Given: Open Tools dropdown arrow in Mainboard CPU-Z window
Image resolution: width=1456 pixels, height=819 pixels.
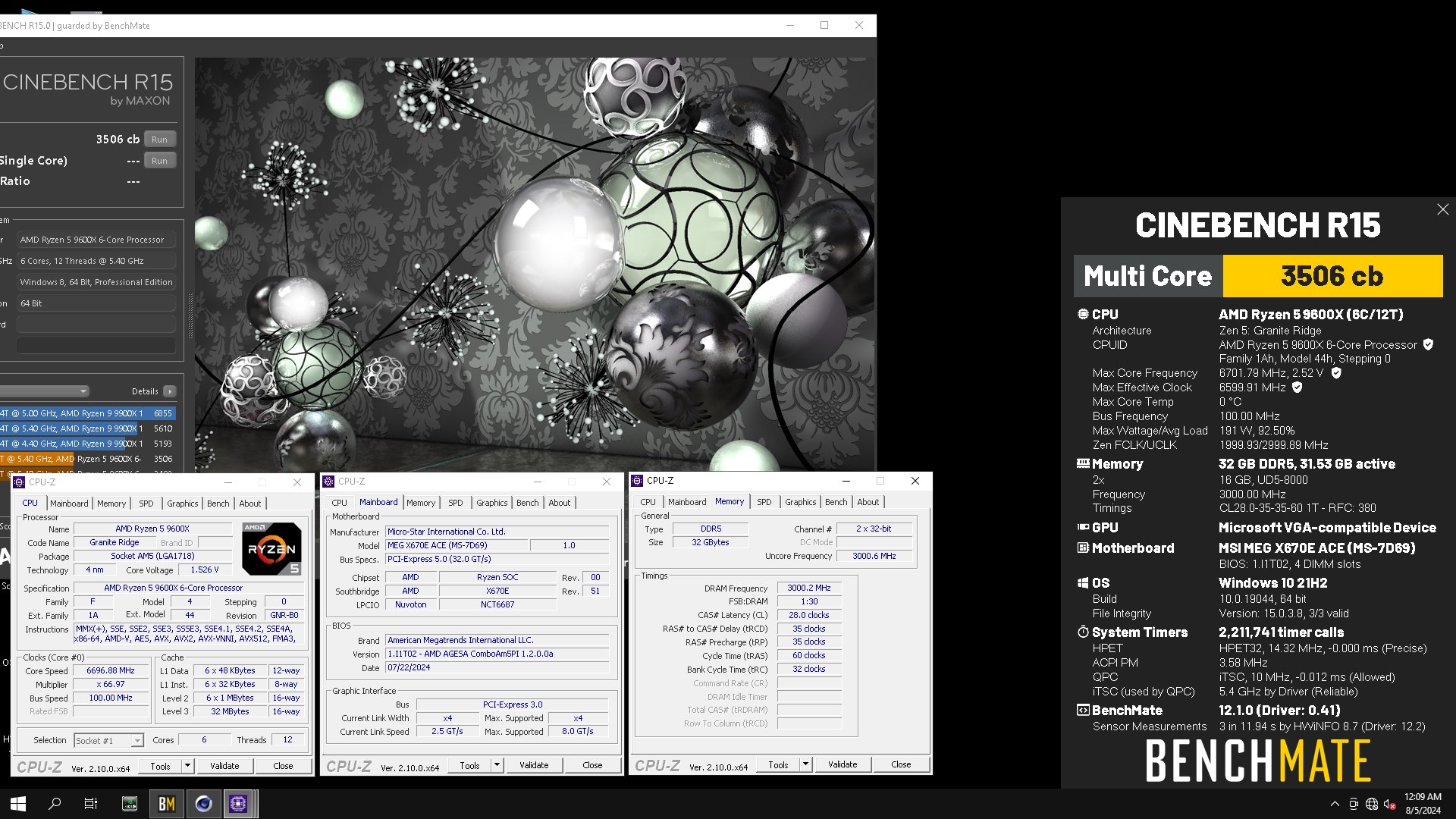Looking at the screenshot, I should 497,765.
